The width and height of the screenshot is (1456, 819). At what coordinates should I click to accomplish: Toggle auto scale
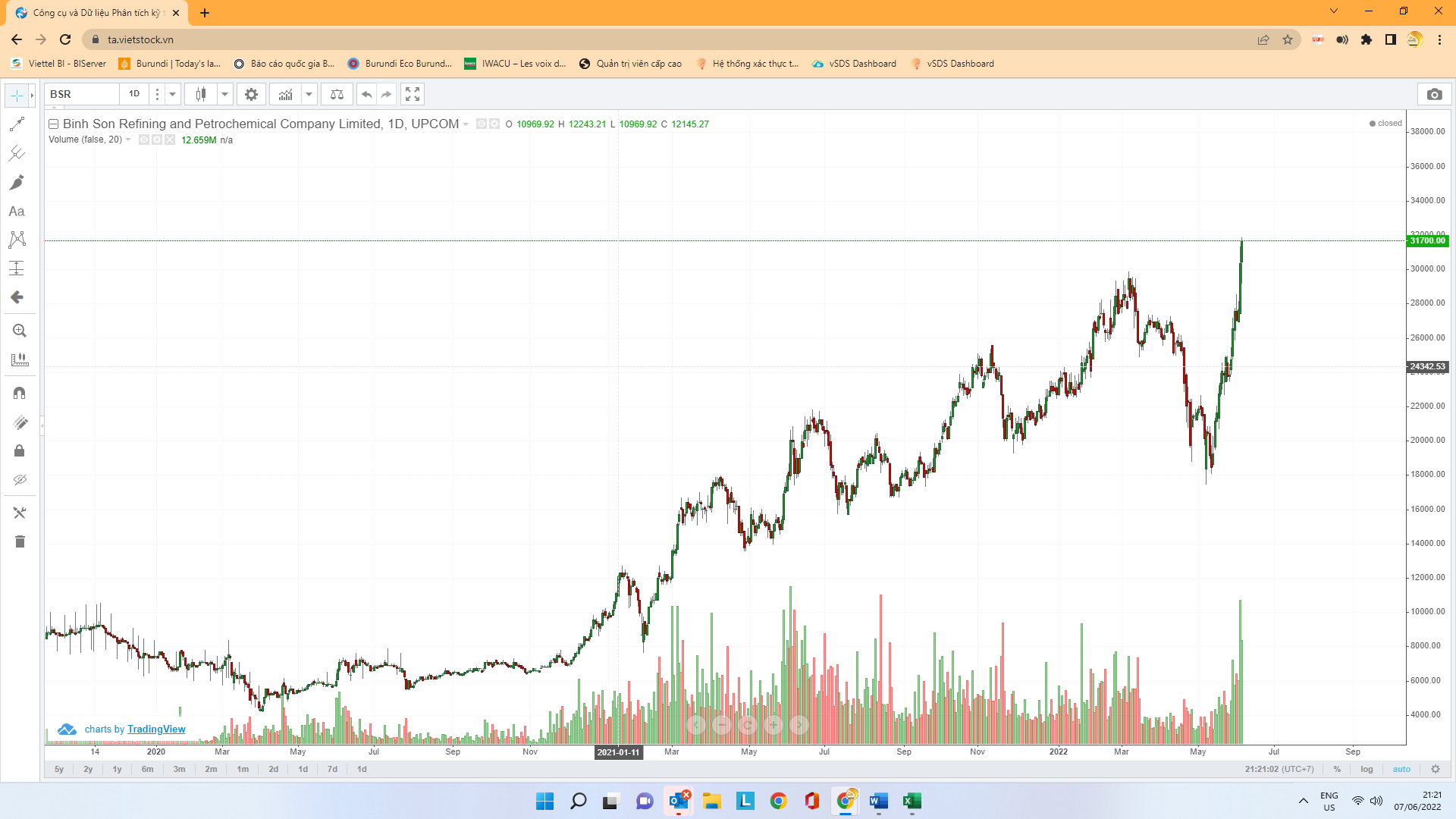tap(1401, 769)
